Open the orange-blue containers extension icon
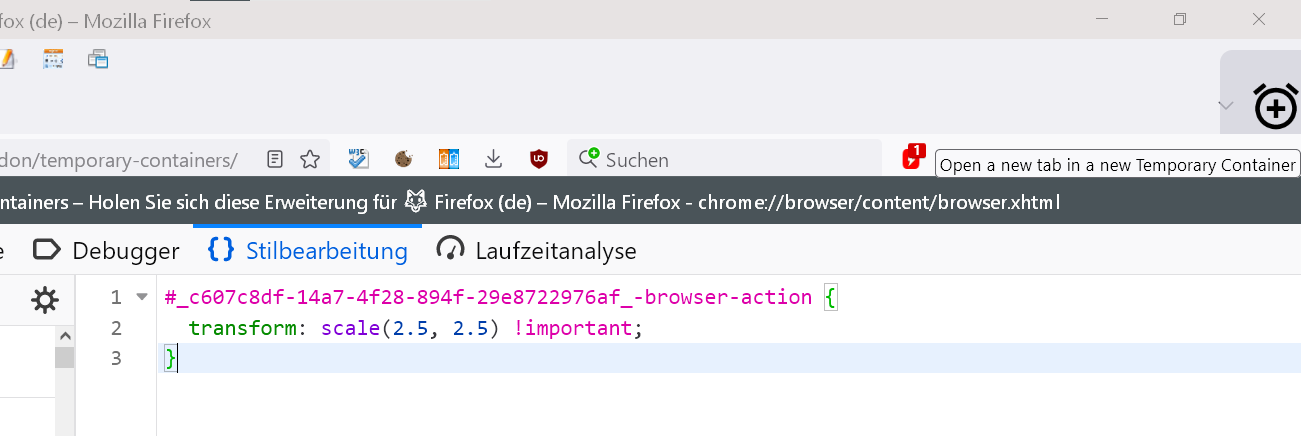Screen dimensions: 1301x436 [449, 159]
